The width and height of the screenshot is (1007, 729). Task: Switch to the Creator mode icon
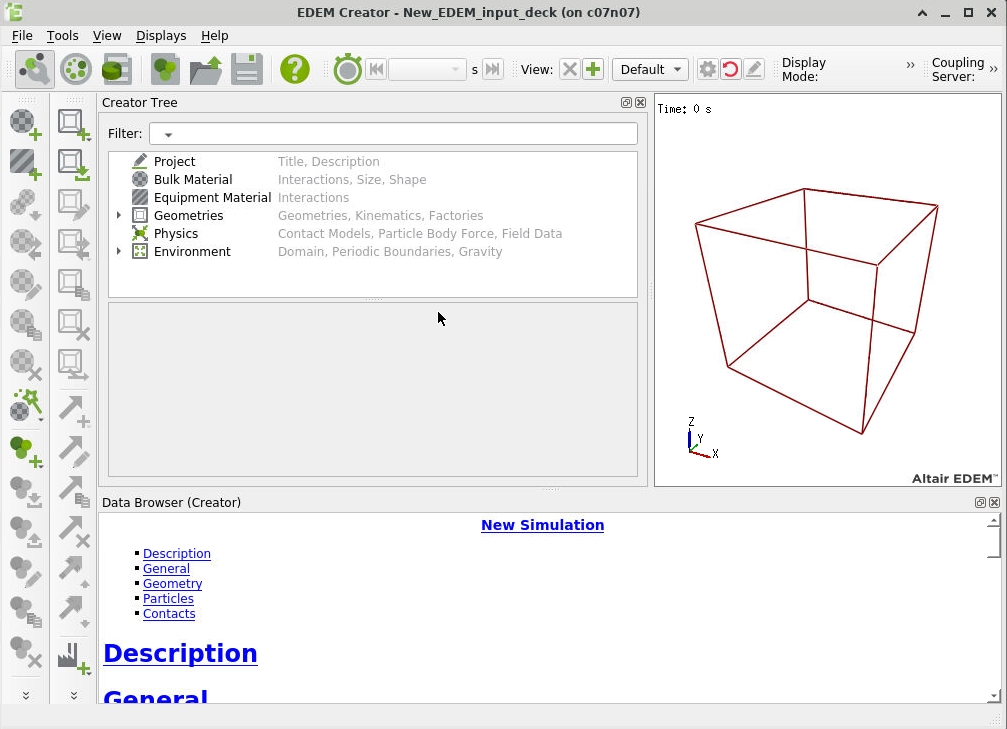34,69
